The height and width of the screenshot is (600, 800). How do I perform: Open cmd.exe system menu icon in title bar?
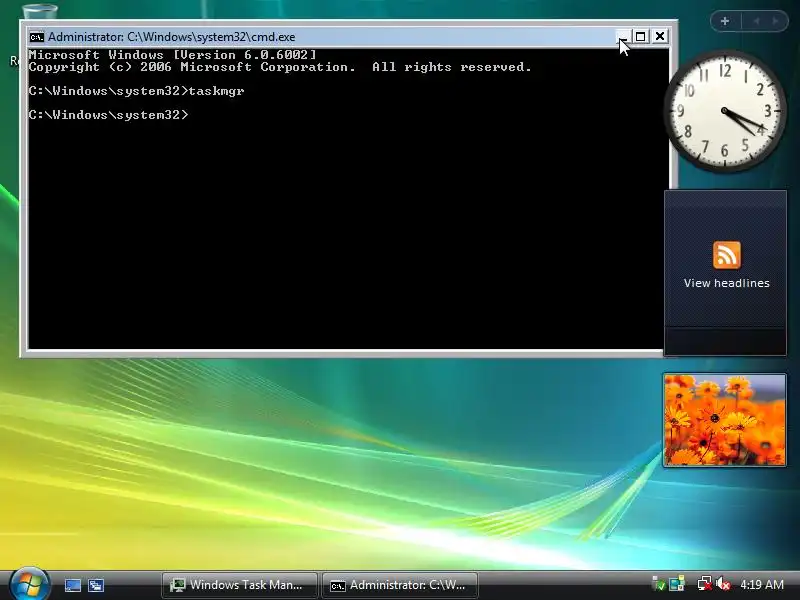click(x=36, y=37)
